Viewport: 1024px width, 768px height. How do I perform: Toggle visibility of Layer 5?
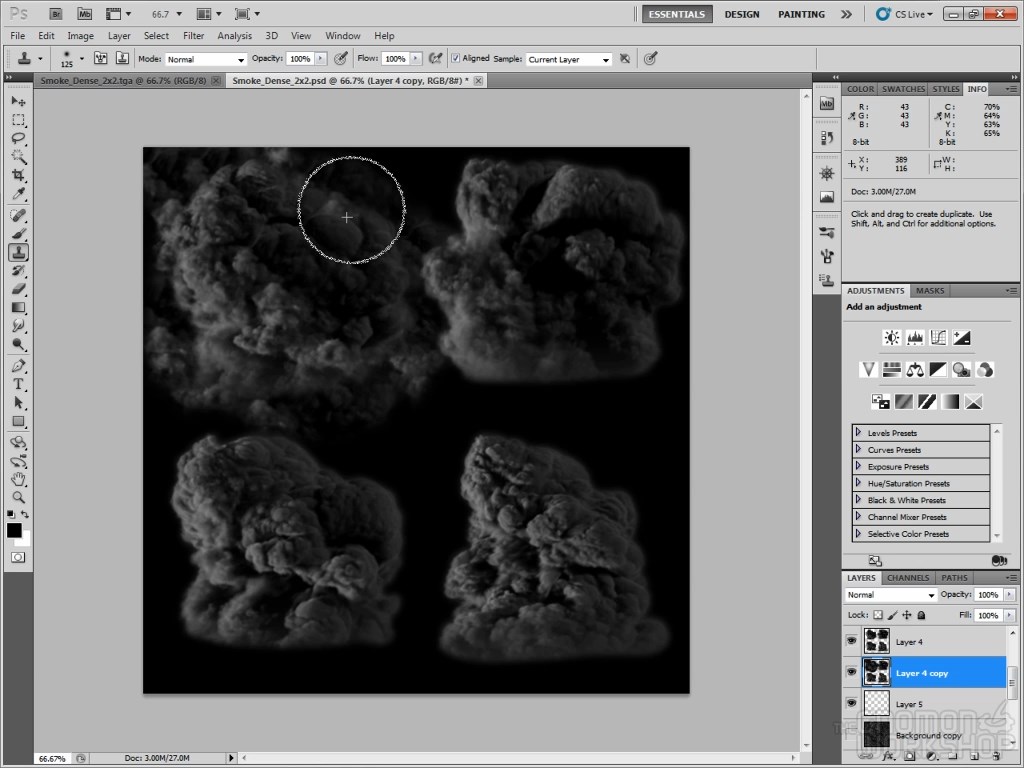(852, 704)
